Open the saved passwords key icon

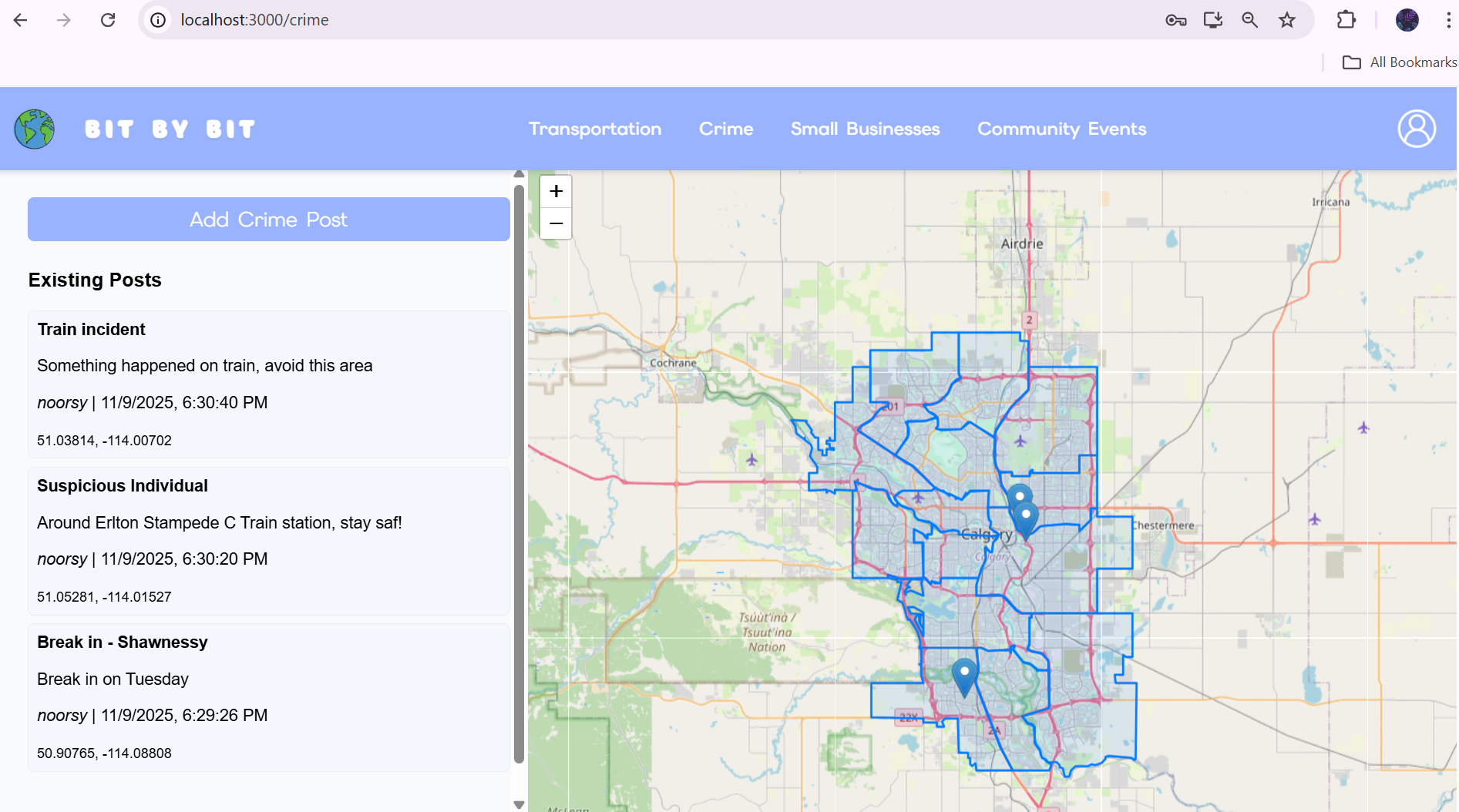[1175, 20]
